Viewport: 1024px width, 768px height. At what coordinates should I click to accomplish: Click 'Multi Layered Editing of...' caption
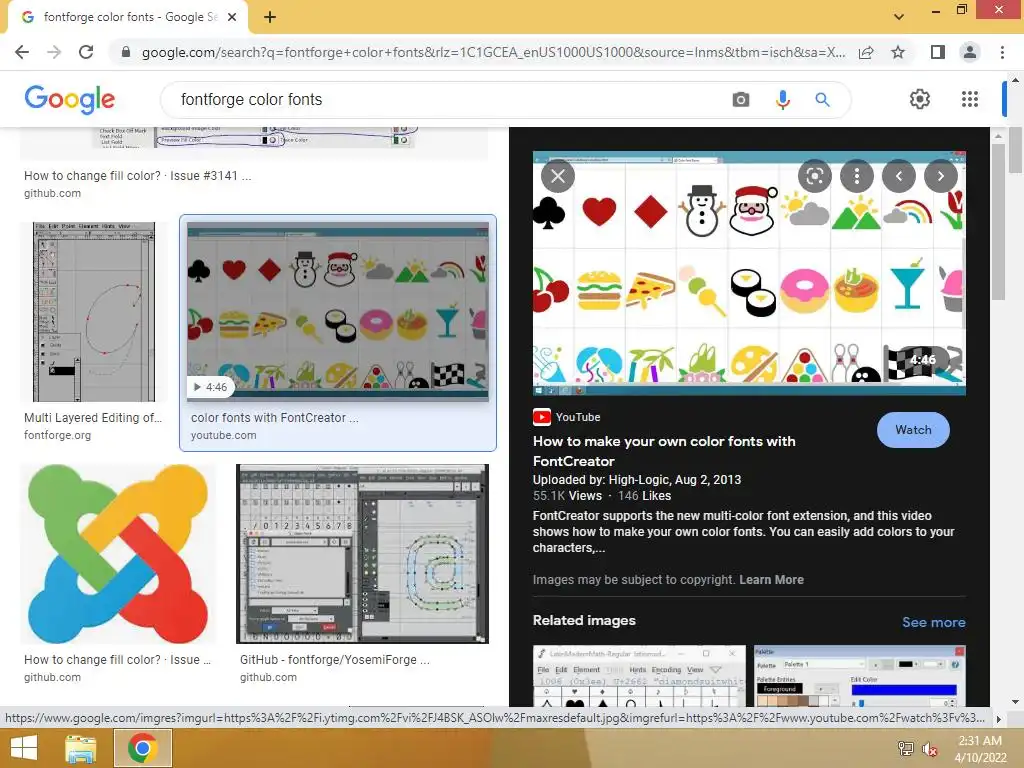(x=93, y=418)
